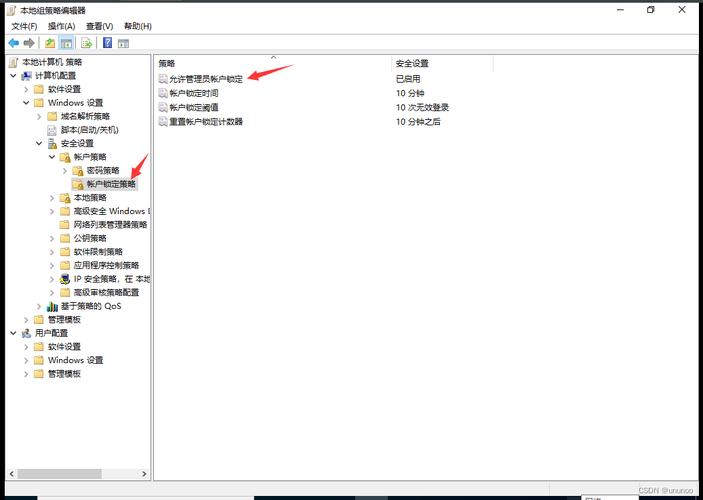This screenshot has height=500, width=703.
Task: Click the 本地计算机 策略 root icon
Action: coord(14,62)
